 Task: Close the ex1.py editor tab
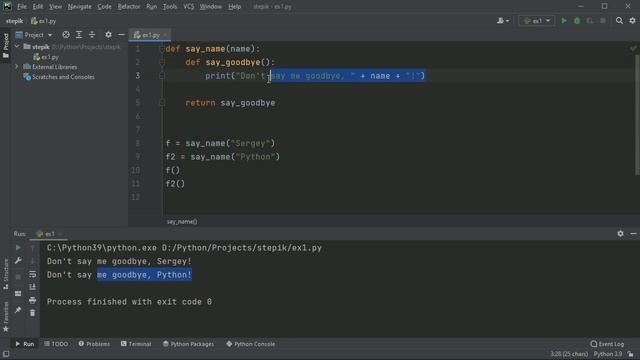165,35
